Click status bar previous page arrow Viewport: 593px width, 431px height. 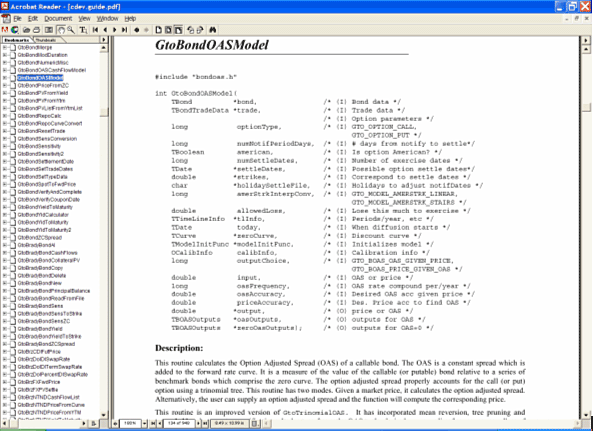(160, 424)
